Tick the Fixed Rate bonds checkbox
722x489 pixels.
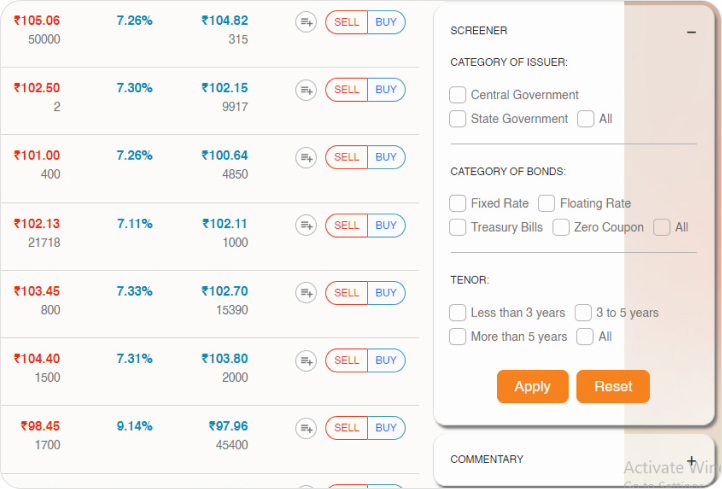[458, 203]
